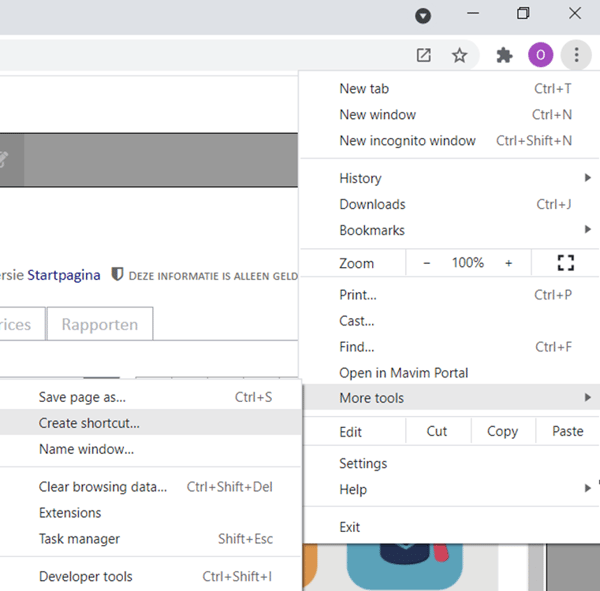
Task: Open the Extensions puzzle piece icon
Action: point(504,56)
